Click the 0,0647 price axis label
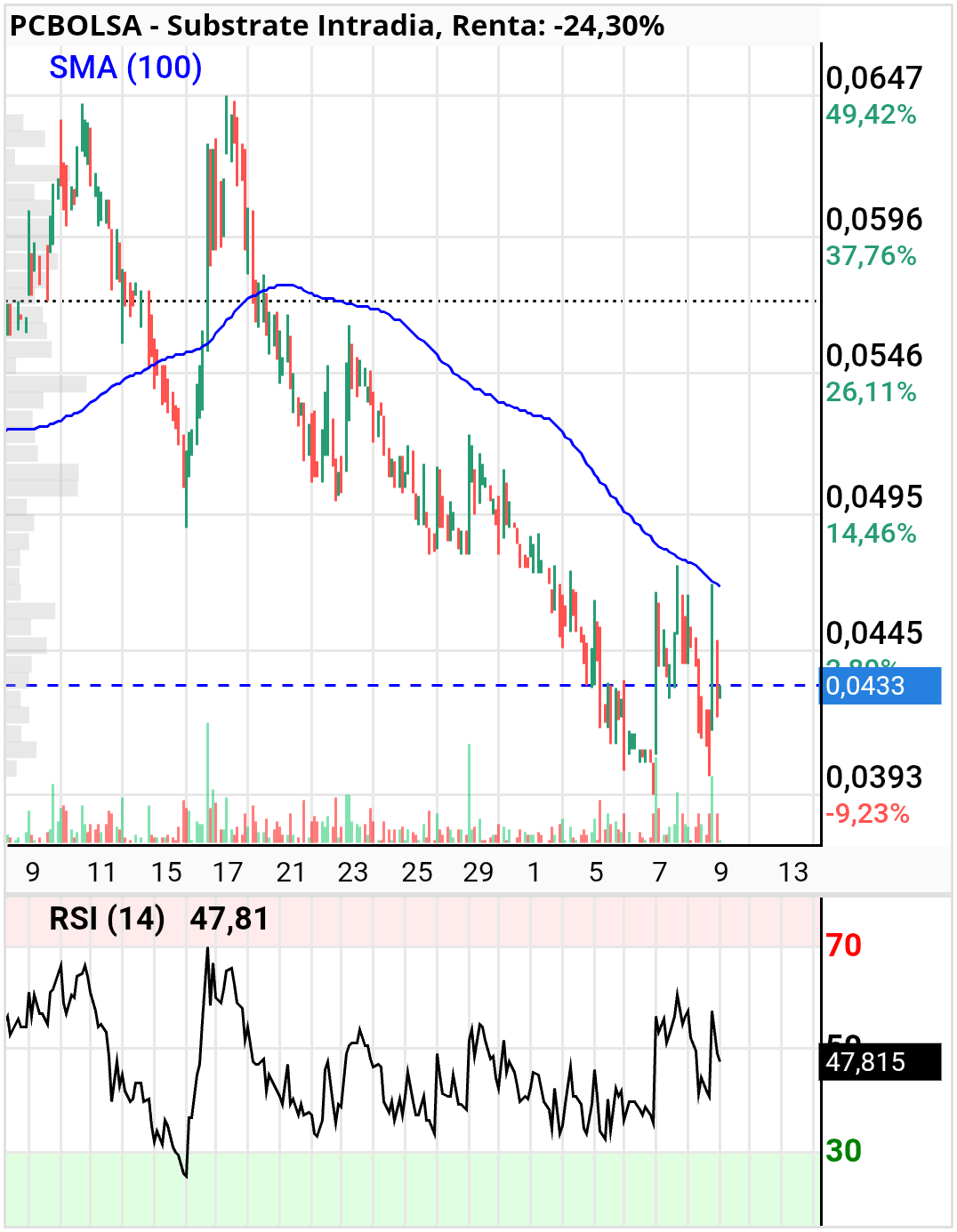Image resolution: width=957 pixels, height=1232 pixels. [x=874, y=78]
